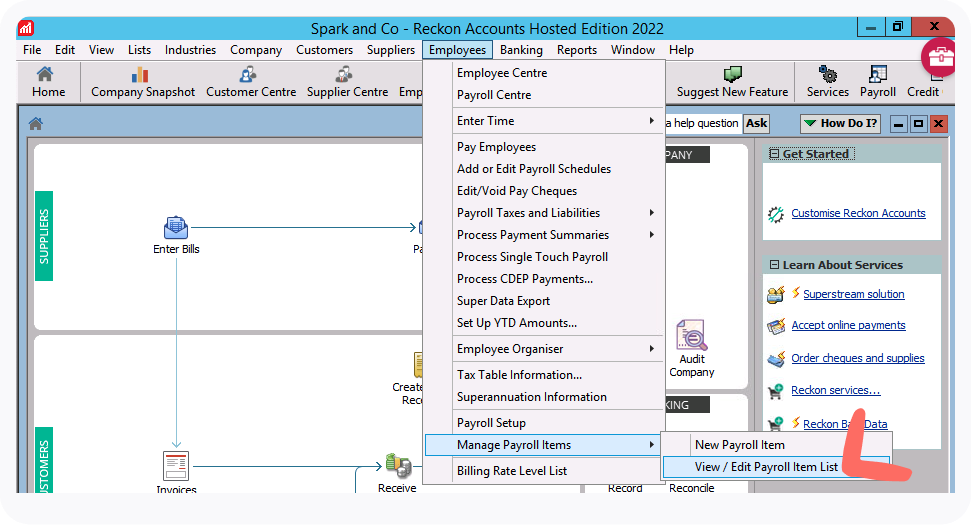Open Order cheques and supplies link
This screenshot has height=525, width=971.
click(x=858, y=358)
